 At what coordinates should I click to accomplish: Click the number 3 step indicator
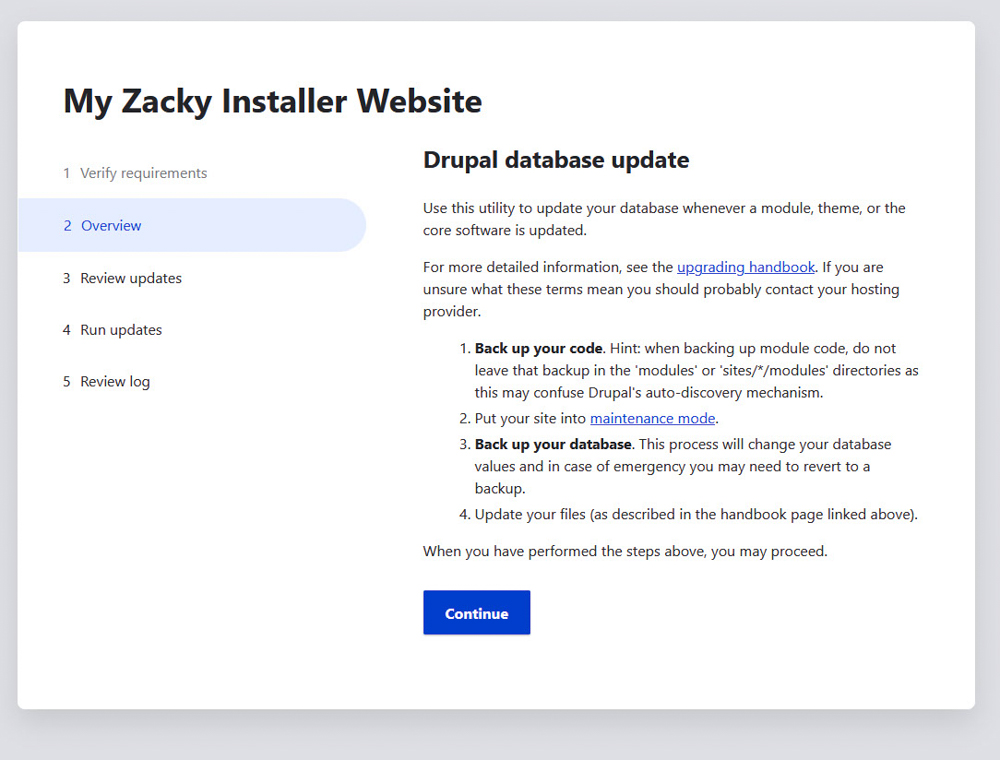[65, 278]
